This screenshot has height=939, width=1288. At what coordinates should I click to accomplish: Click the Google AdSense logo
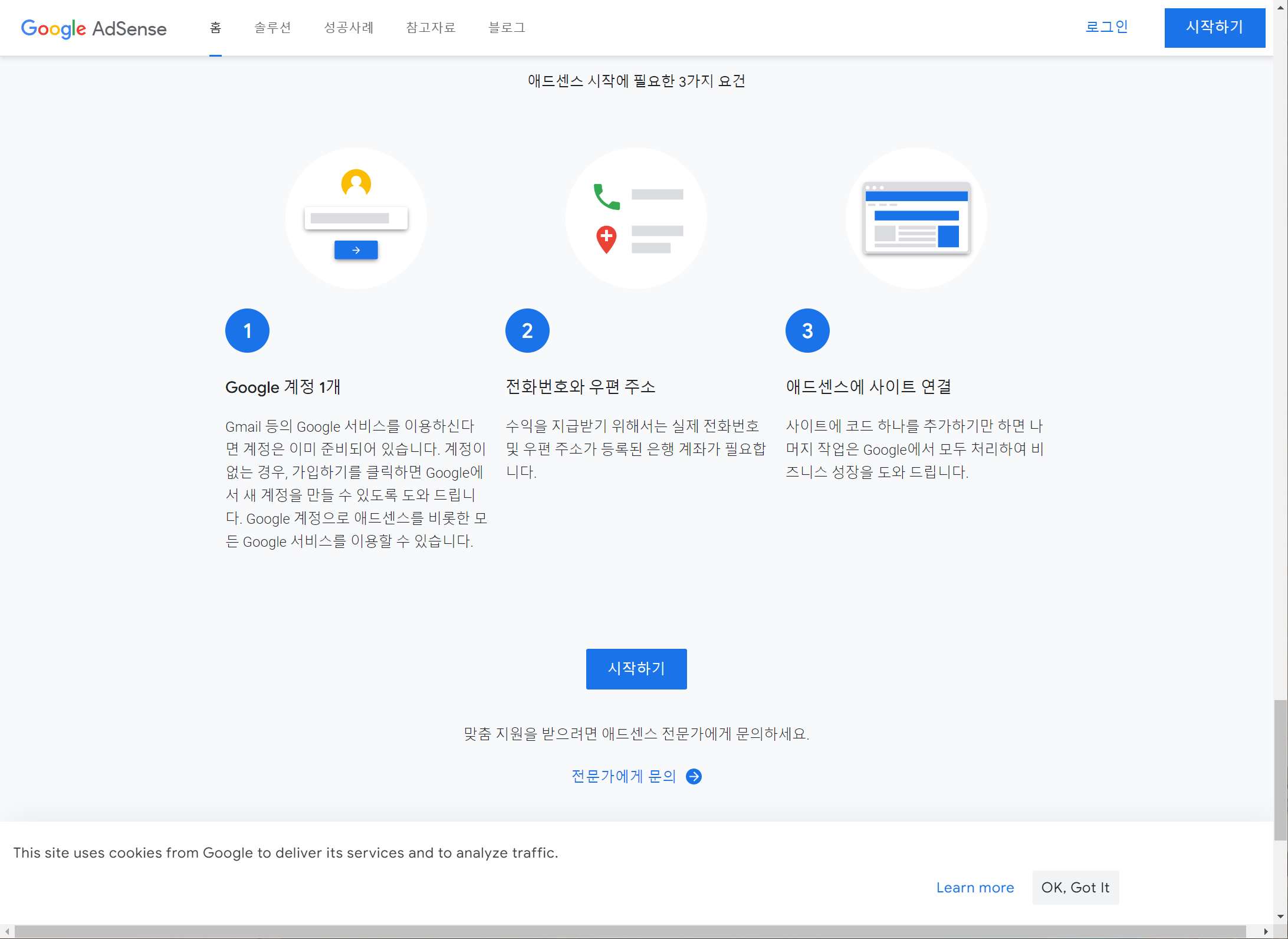pos(94,28)
